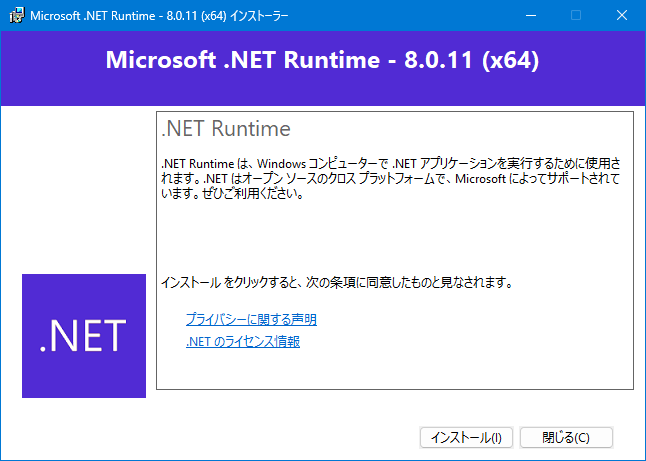Click the title bar text ending in インストーラー
Screen dimensions: 646x461
tap(159, 16)
